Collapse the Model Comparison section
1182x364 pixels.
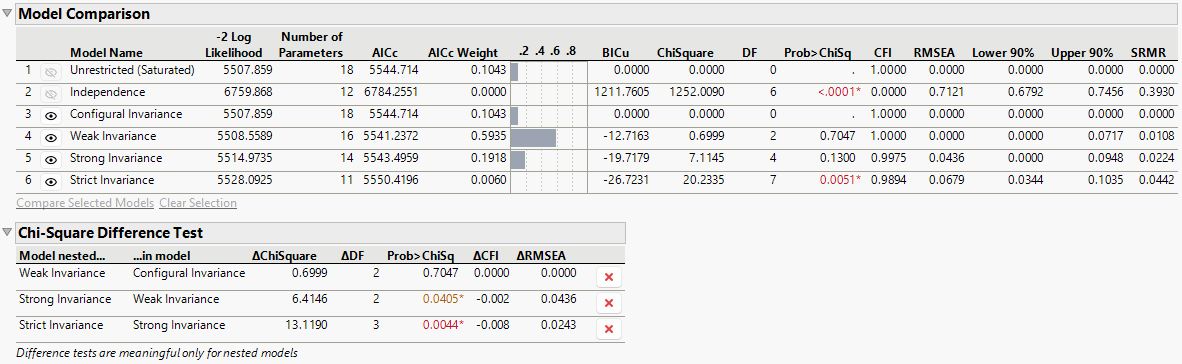pyautogui.click(x=8, y=14)
